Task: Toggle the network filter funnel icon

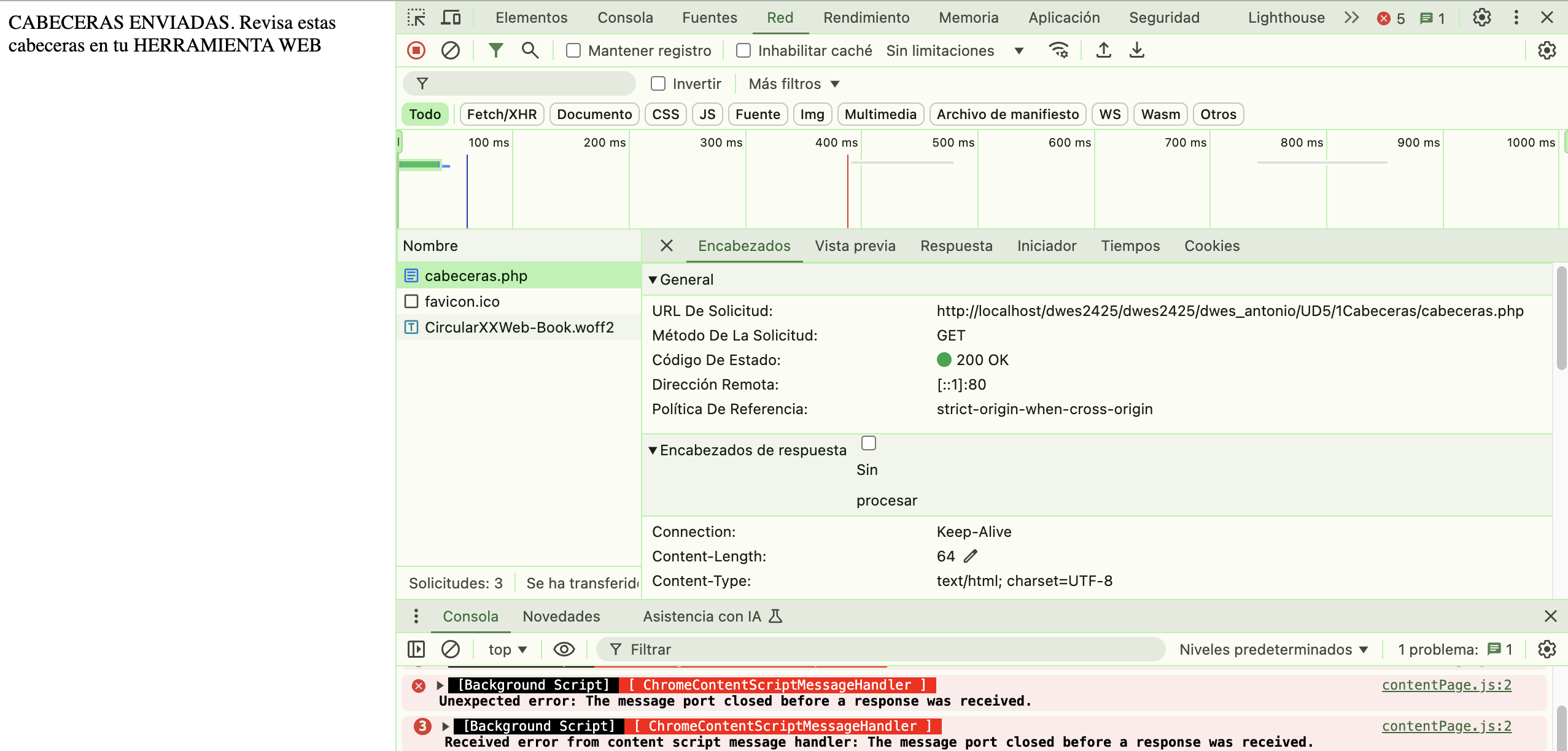Action: (496, 50)
